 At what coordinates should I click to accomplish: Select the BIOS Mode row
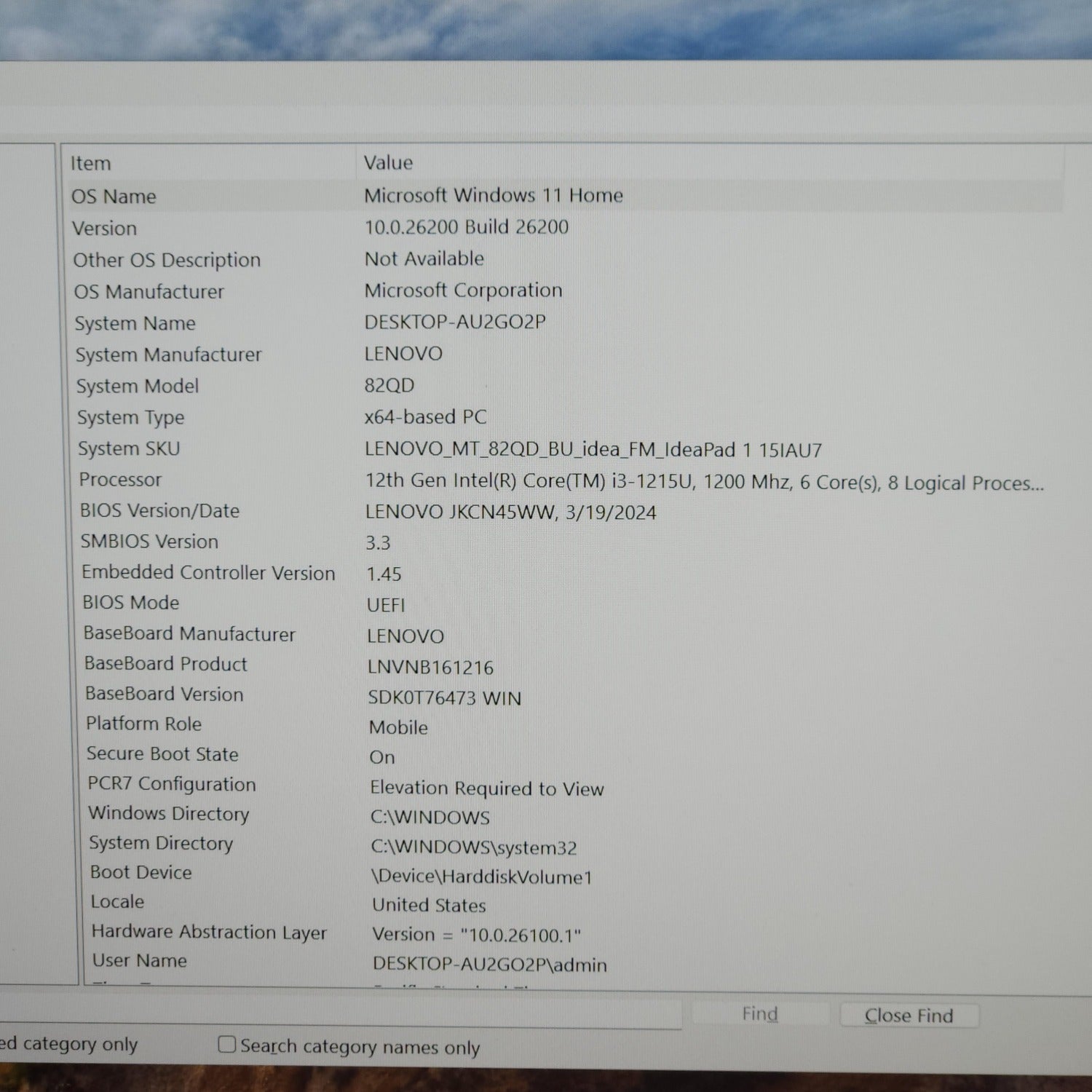click(x=131, y=603)
